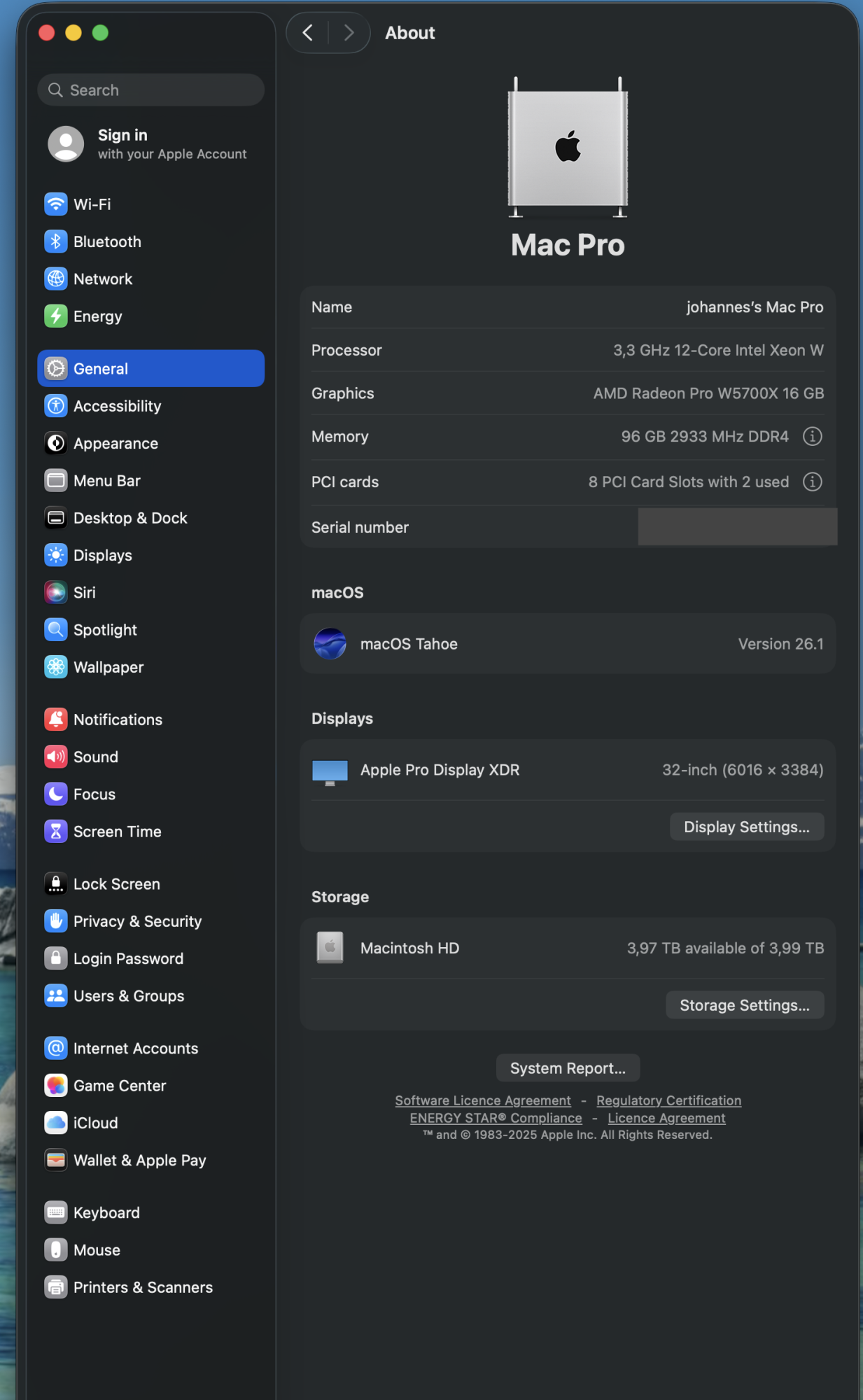Open System Report… button

[568, 1068]
